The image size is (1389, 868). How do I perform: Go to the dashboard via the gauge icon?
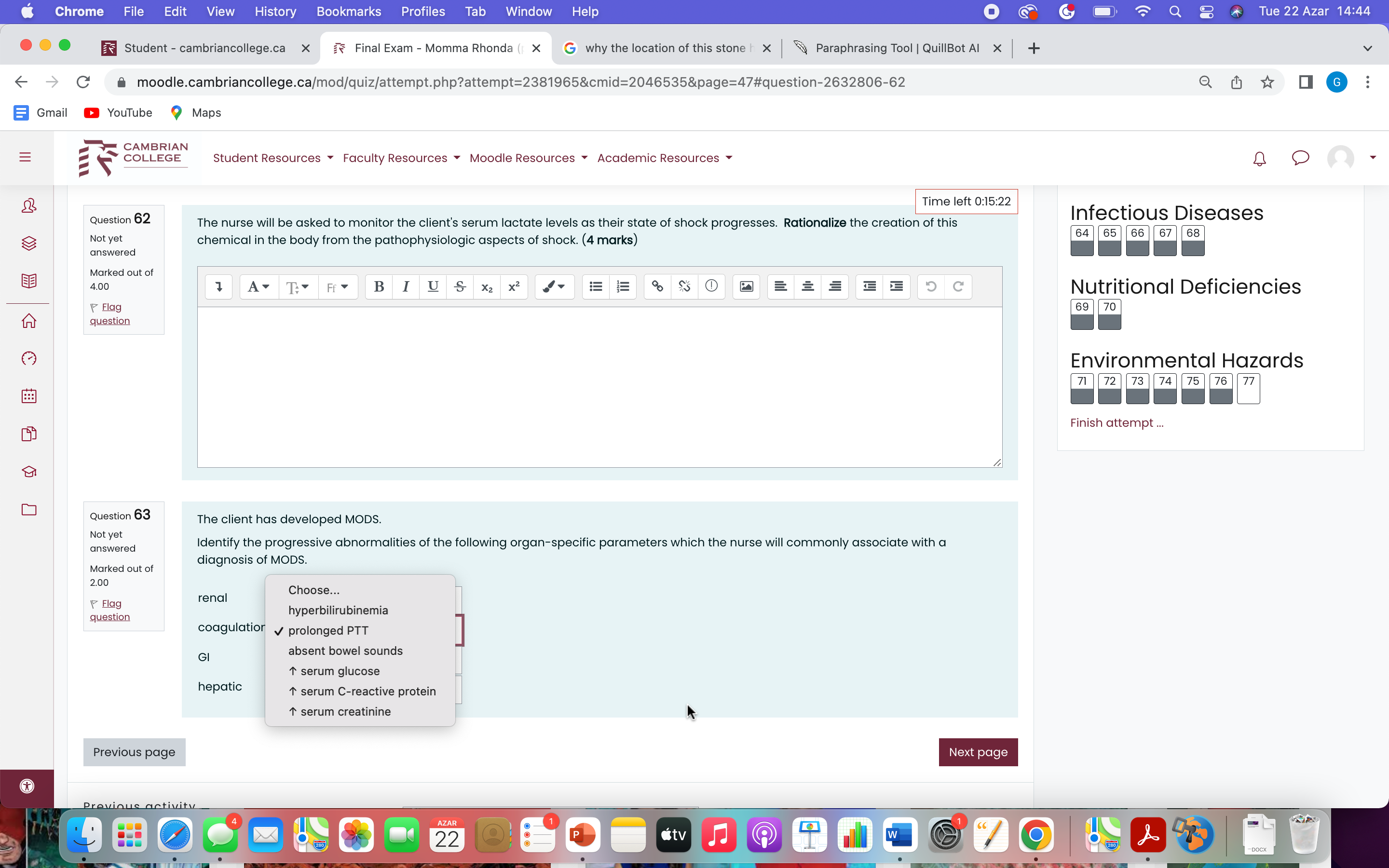pyautogui.click(x=28, y=358)
